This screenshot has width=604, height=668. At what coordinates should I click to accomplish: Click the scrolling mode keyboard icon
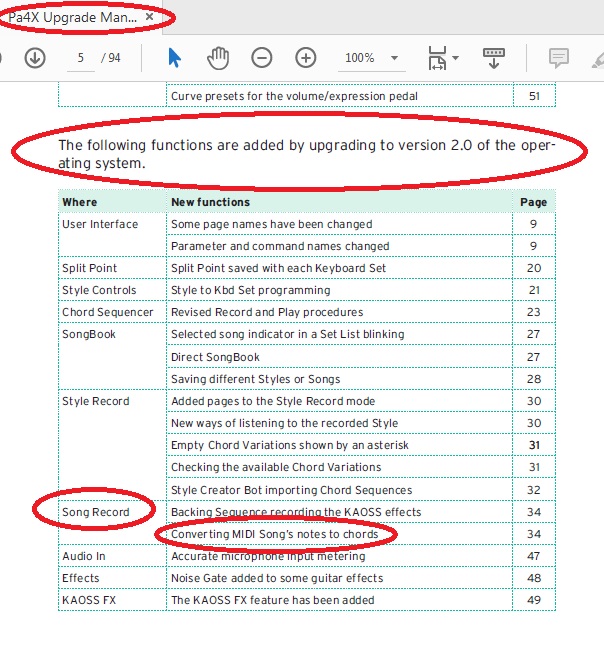494,58
